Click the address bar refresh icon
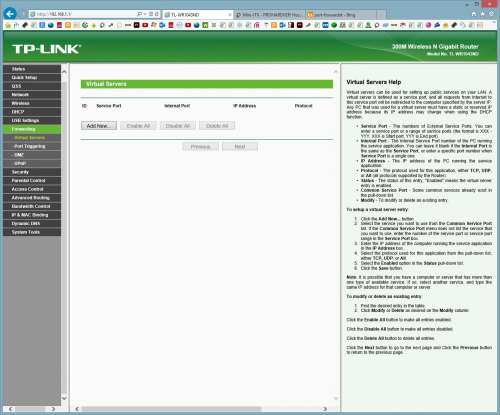The width and height of the screenshot is (500, 415). tap(157, 14)
